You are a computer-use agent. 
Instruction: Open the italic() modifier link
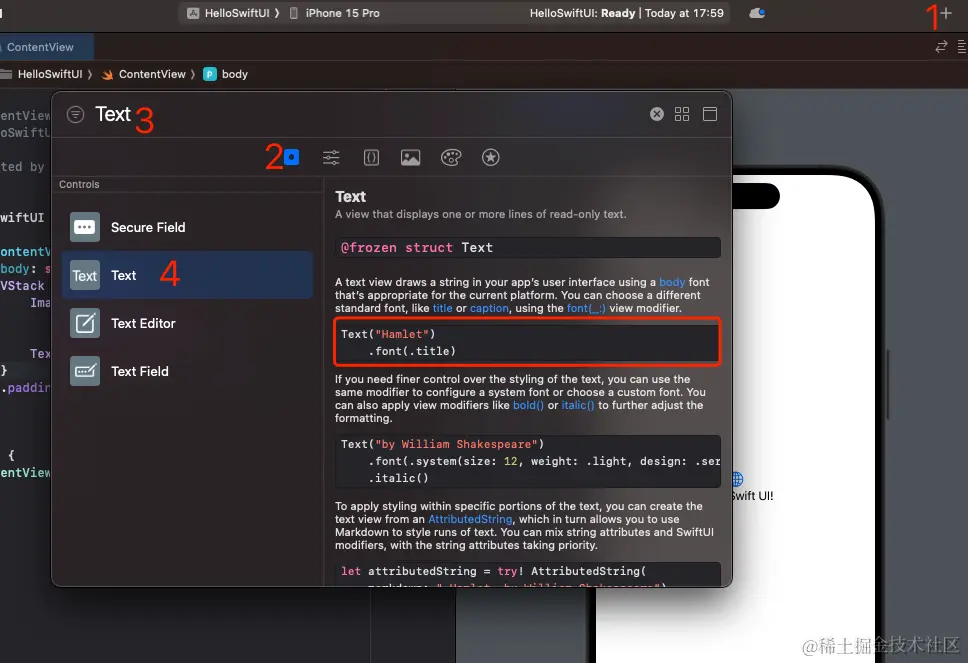[578, 405]
